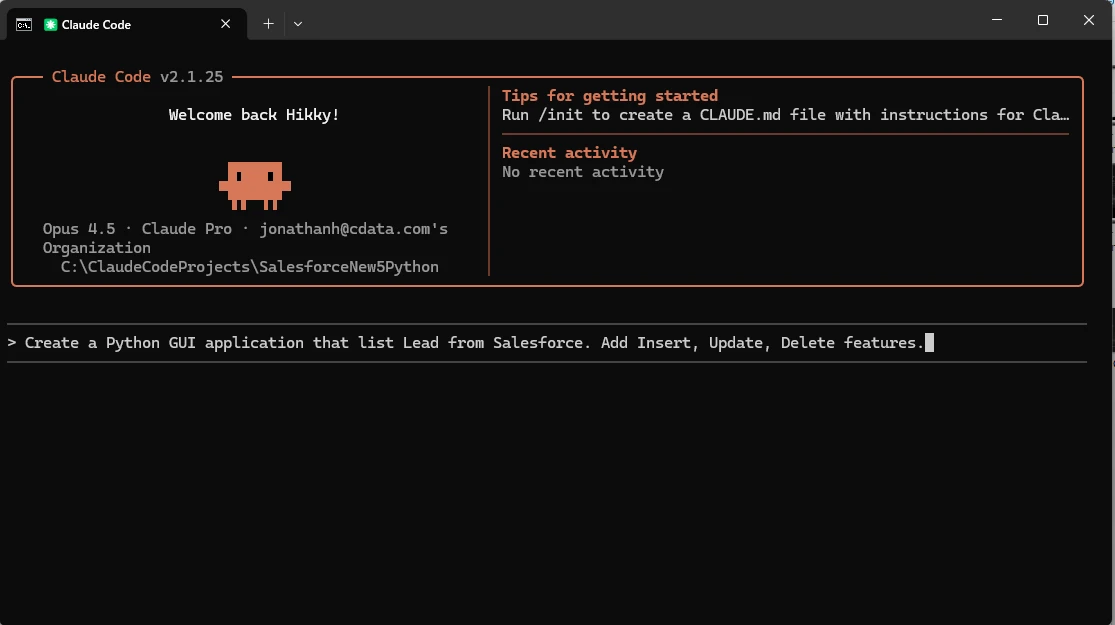Click the 'Welcome back Hikky!' message

[254, 115]
